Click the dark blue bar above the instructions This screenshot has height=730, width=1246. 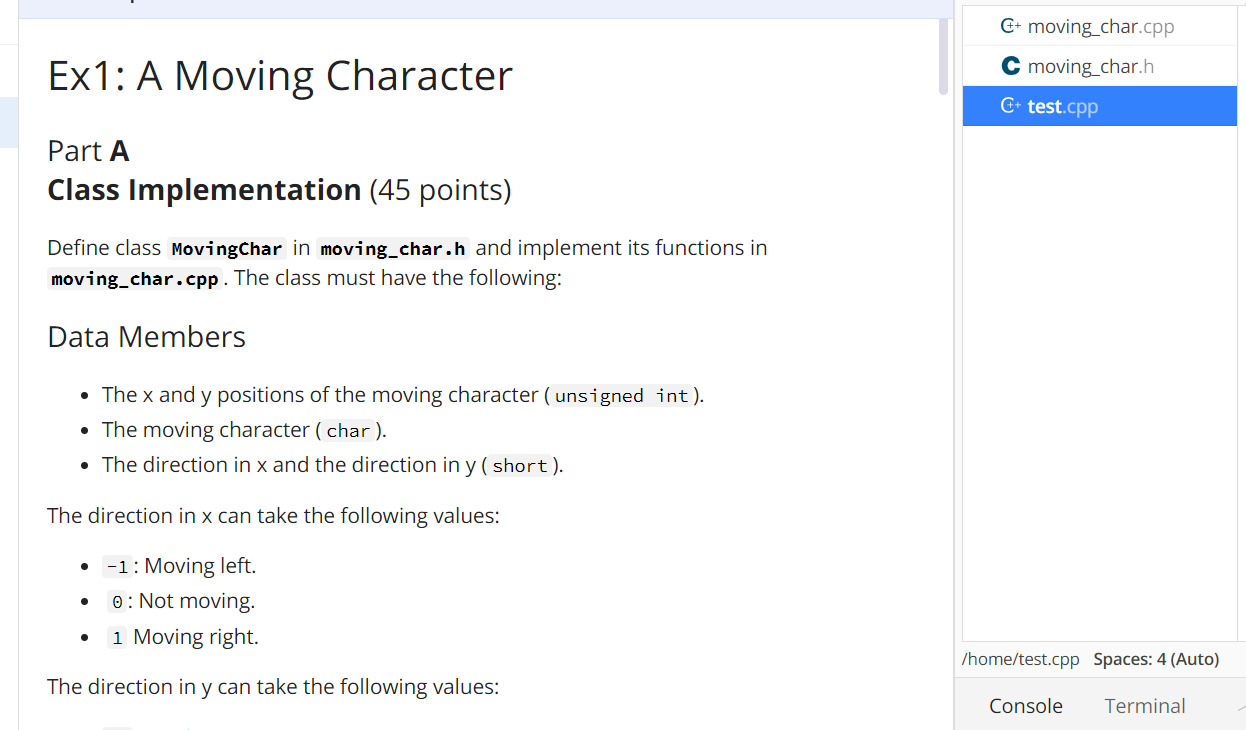point(480,8)
